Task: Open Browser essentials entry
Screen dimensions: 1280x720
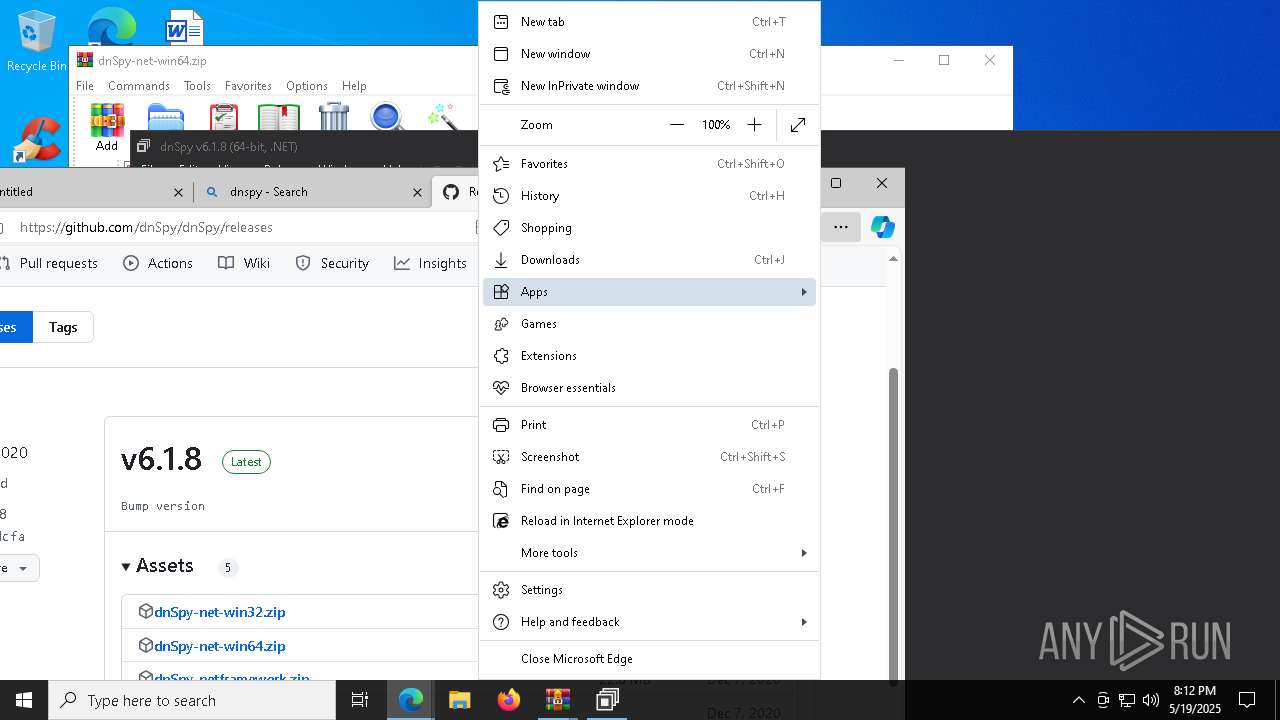Action: click(649, 388)
